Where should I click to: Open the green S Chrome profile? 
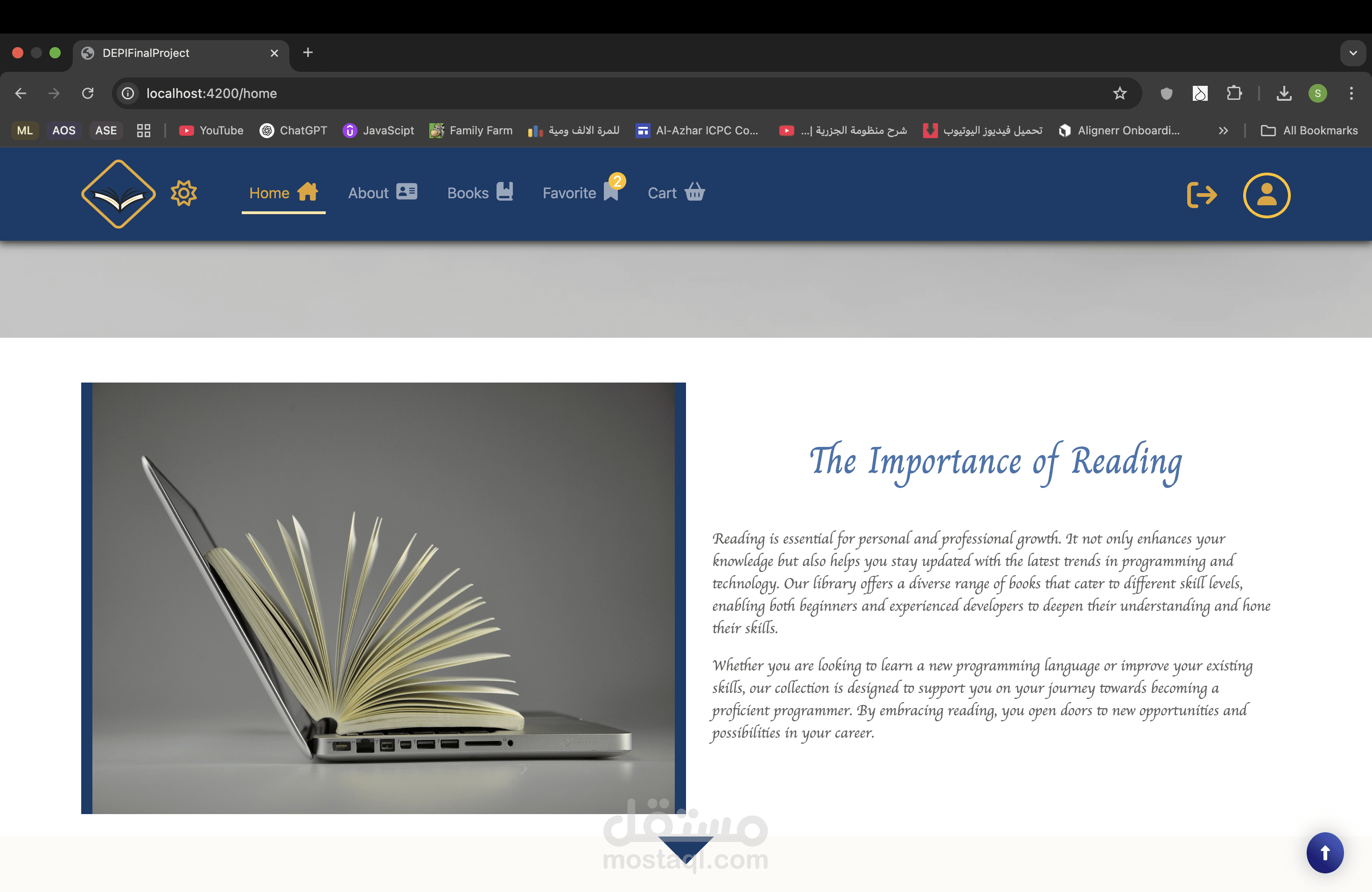tap(1318, 93)
